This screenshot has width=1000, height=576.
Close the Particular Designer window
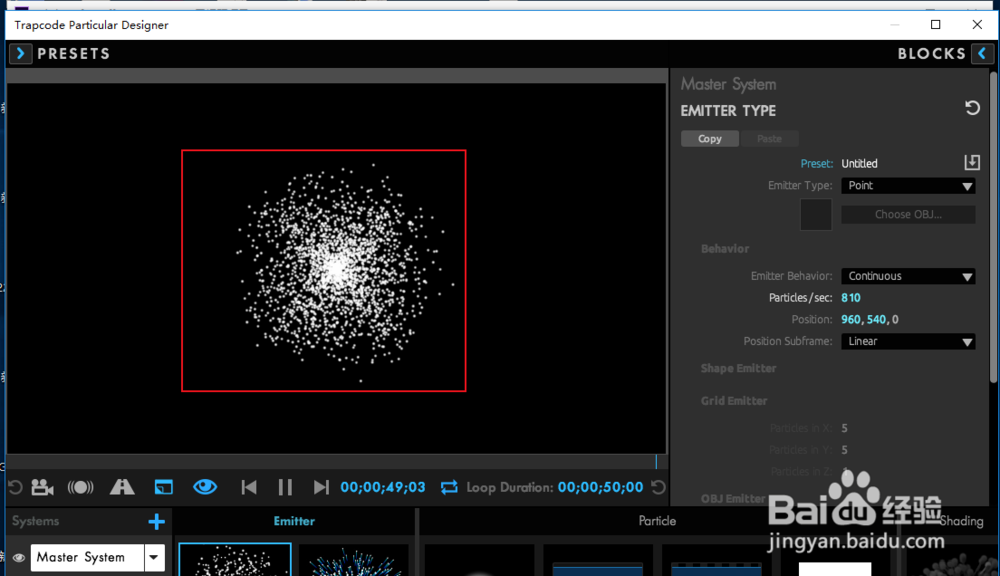pyautogui.click(x=977, y=24)
